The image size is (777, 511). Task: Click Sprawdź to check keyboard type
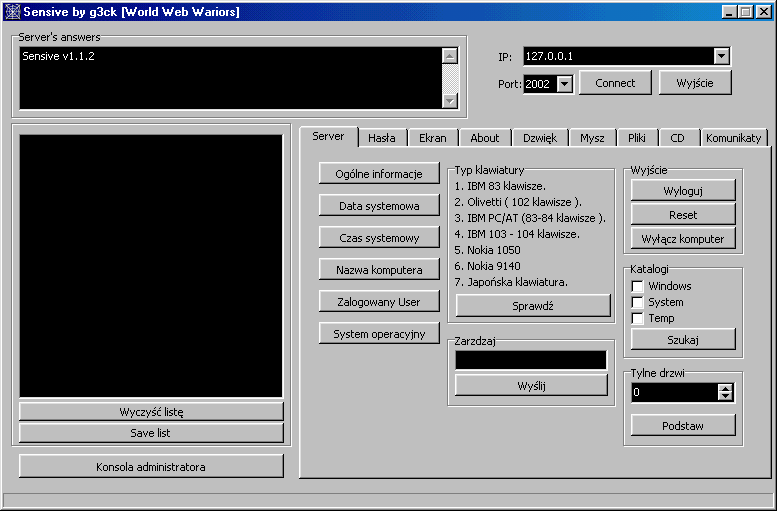coord(533,306)
